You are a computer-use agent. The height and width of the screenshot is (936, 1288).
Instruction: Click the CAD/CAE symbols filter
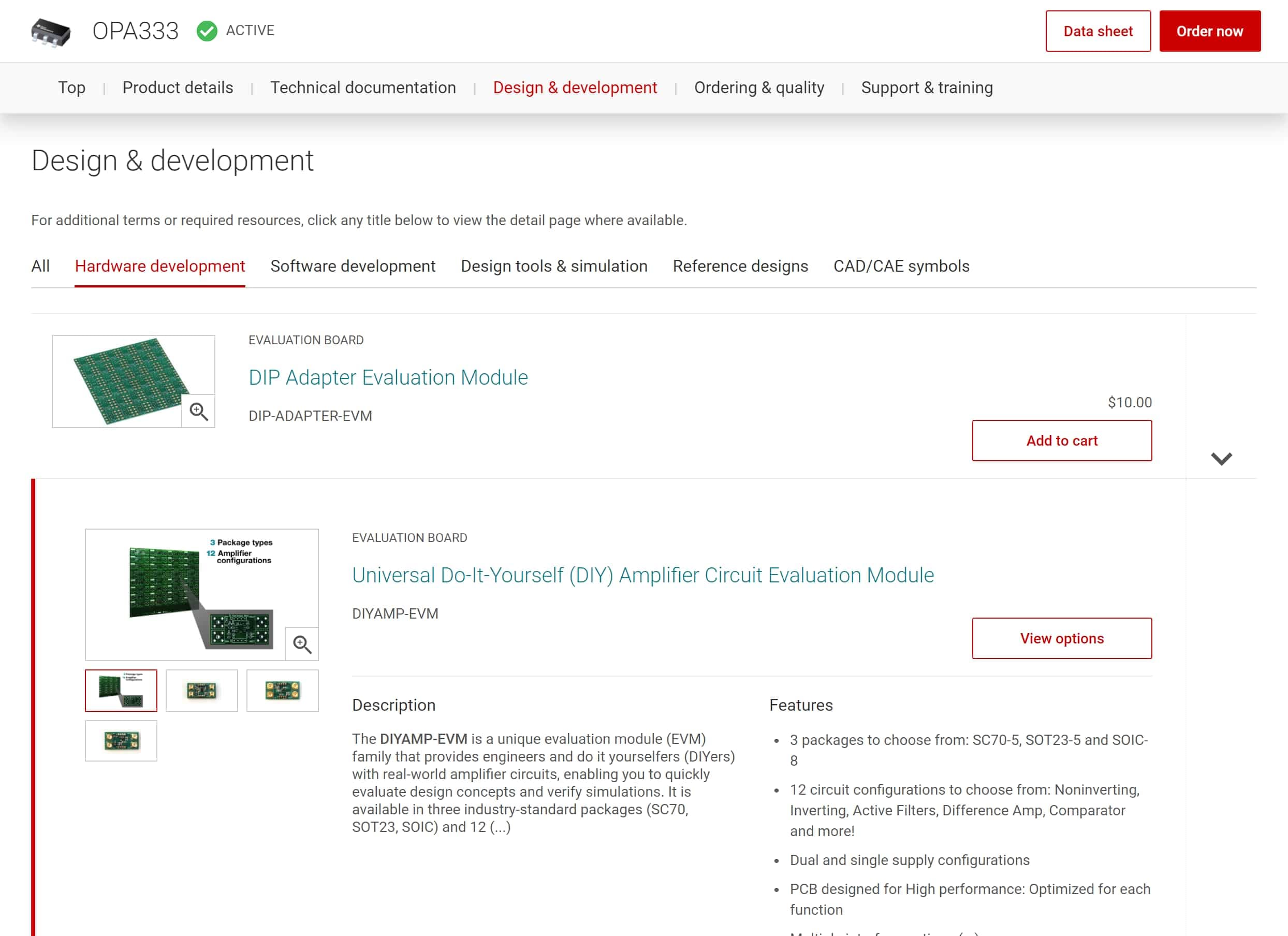coord(901,266)
